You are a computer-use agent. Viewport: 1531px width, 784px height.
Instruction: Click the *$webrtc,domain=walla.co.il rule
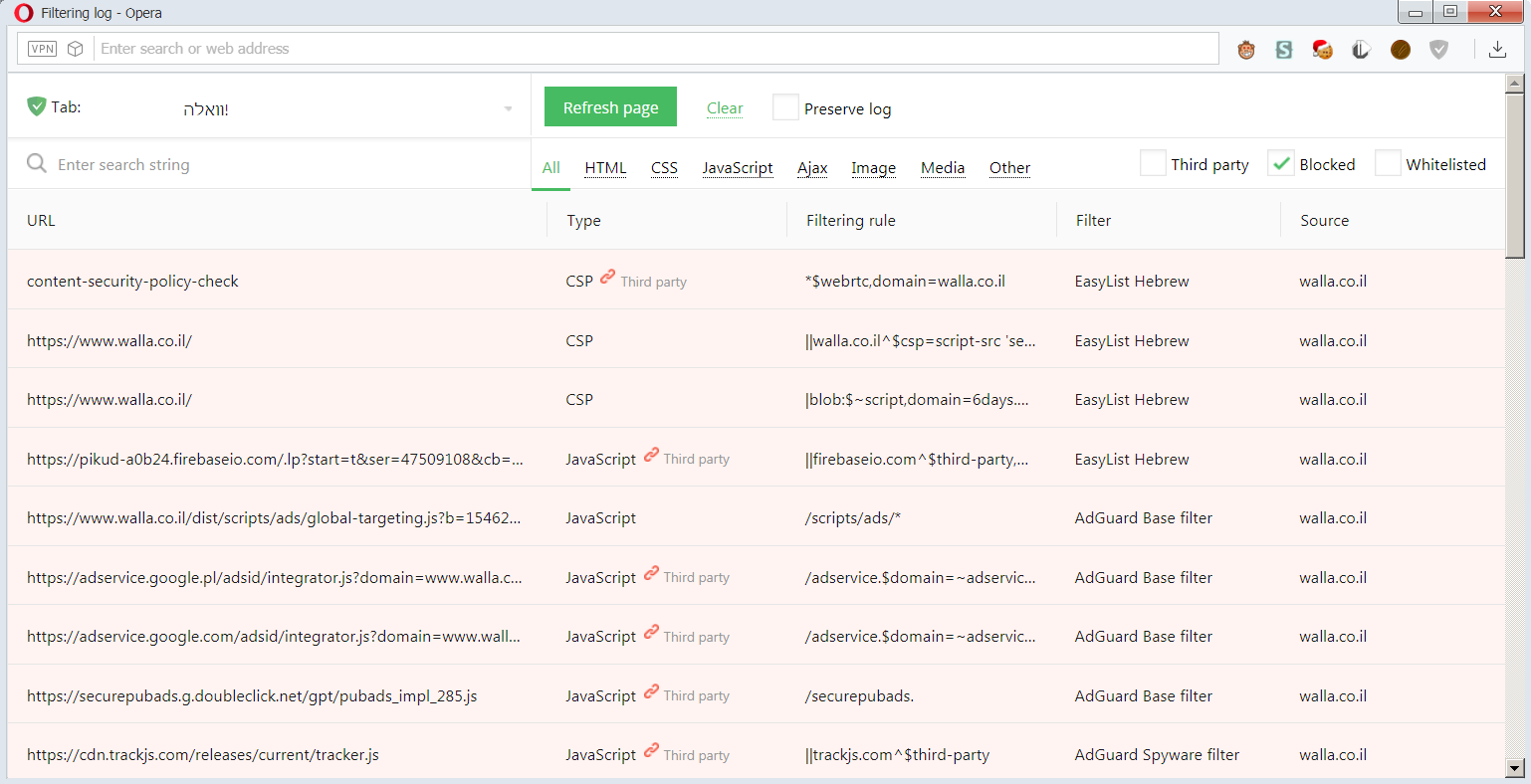pos(905,281)
